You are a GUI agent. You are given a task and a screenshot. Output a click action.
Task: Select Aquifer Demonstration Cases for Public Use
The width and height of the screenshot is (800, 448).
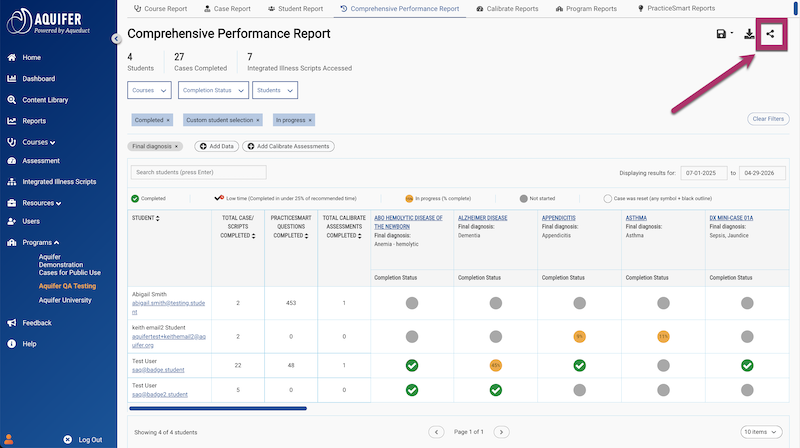(70, 265)
